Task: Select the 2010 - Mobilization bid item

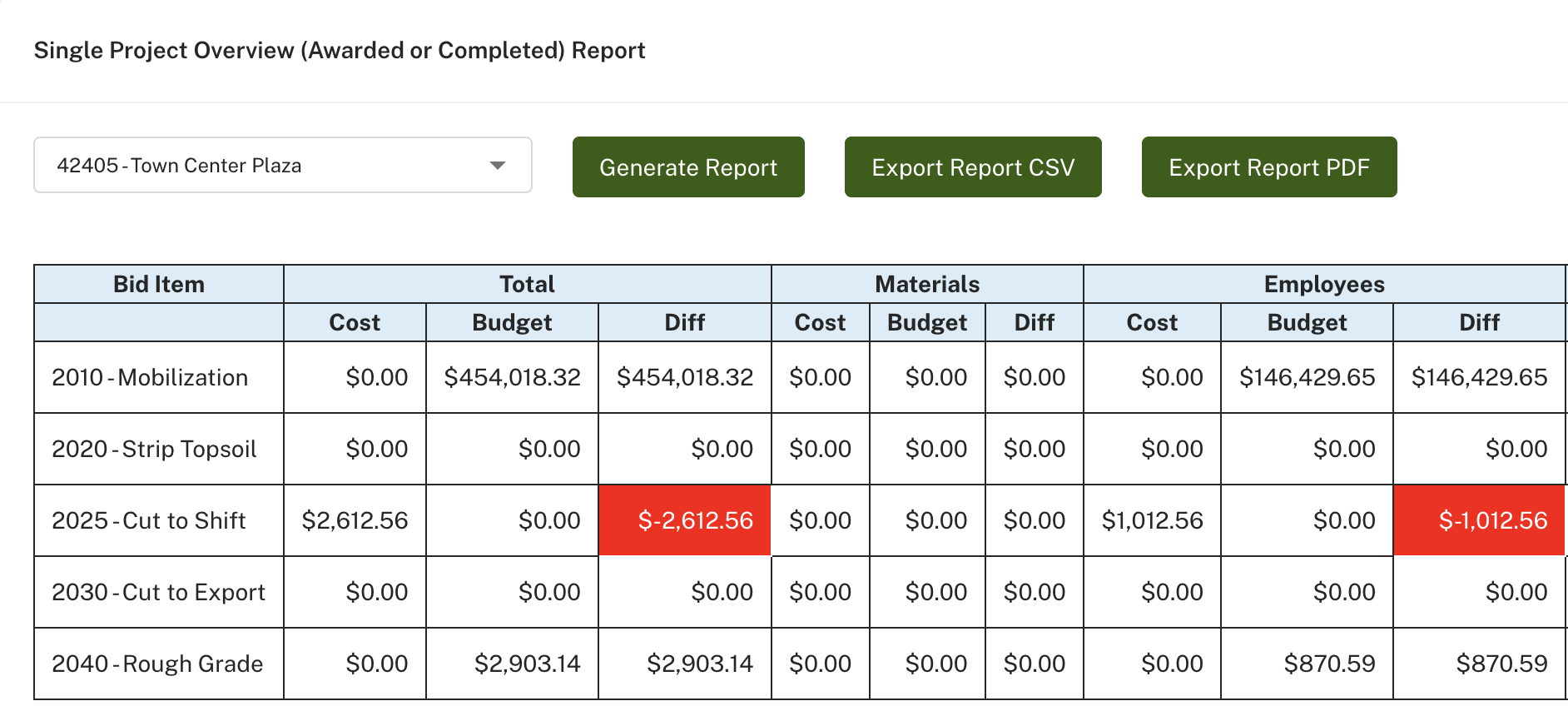Action: point(150,378)
